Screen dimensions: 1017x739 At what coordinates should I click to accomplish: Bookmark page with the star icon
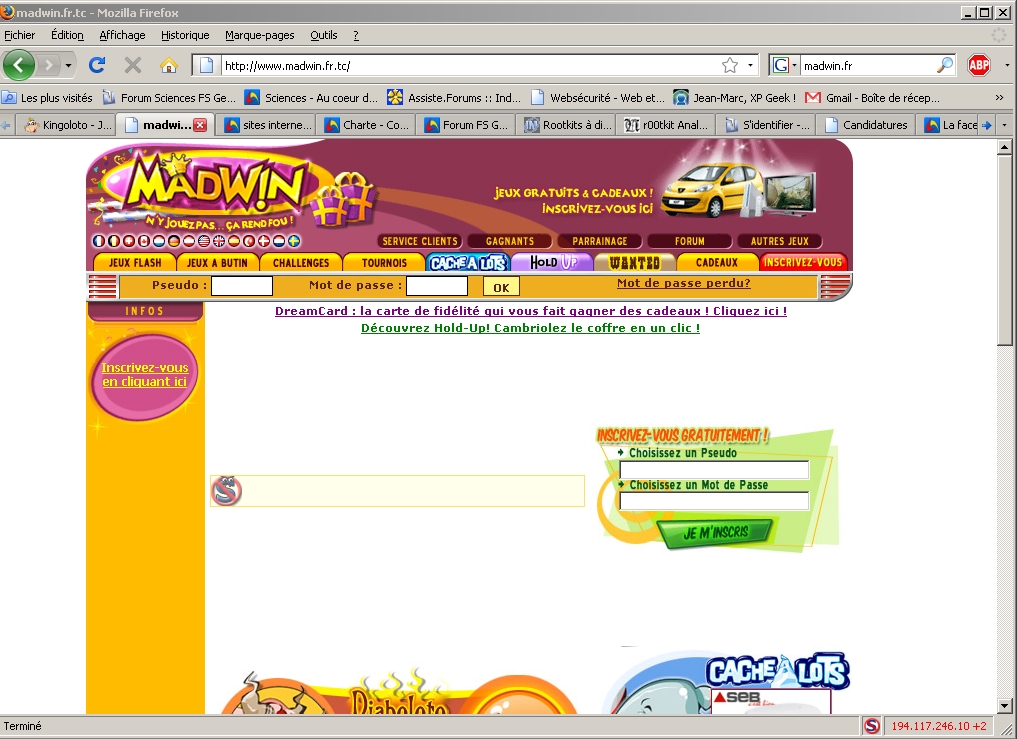click(730, 66)
